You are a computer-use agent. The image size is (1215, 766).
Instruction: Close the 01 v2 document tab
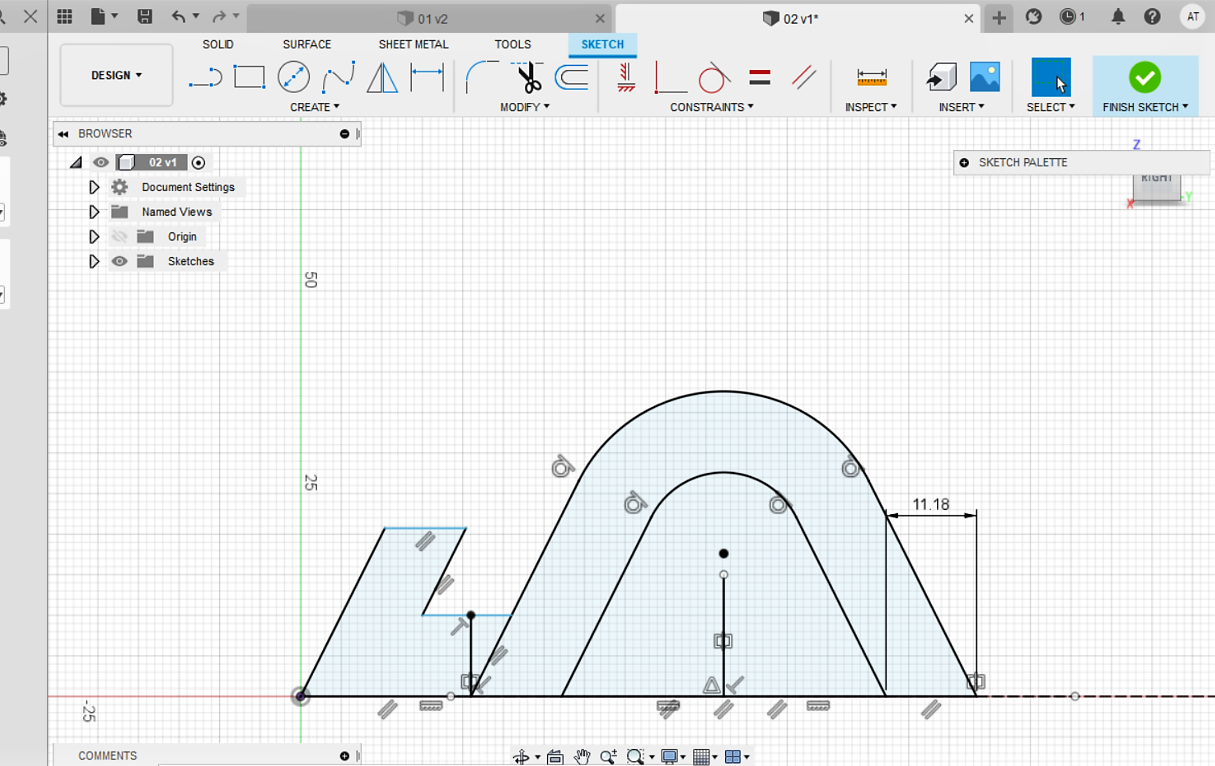(600, 18)
